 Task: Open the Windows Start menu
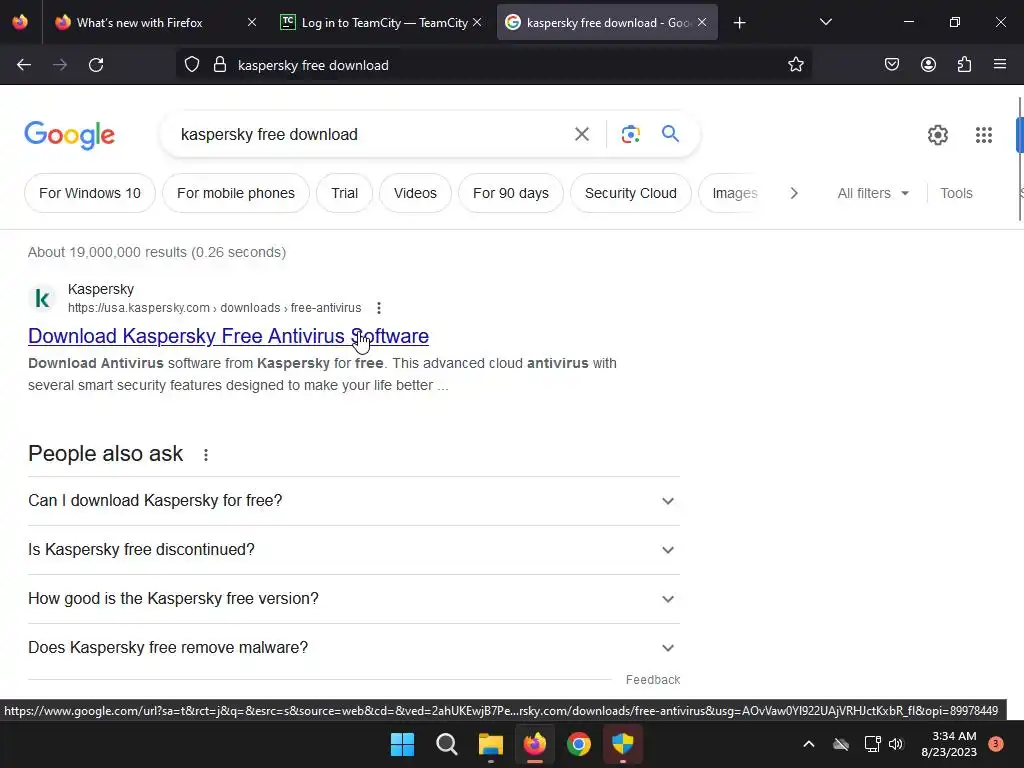pyautogui.click(x=402, y=744)
